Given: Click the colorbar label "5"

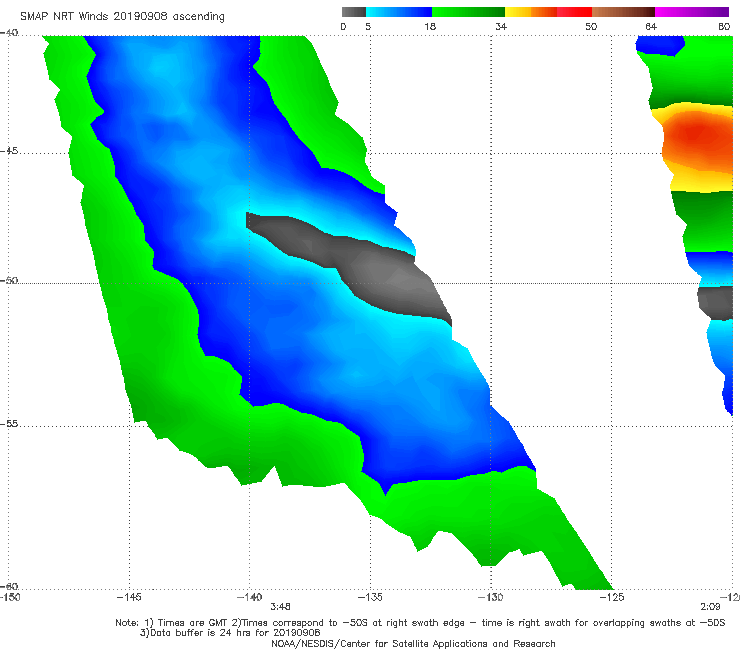Looking at the screenshot, I should point(368,26).
